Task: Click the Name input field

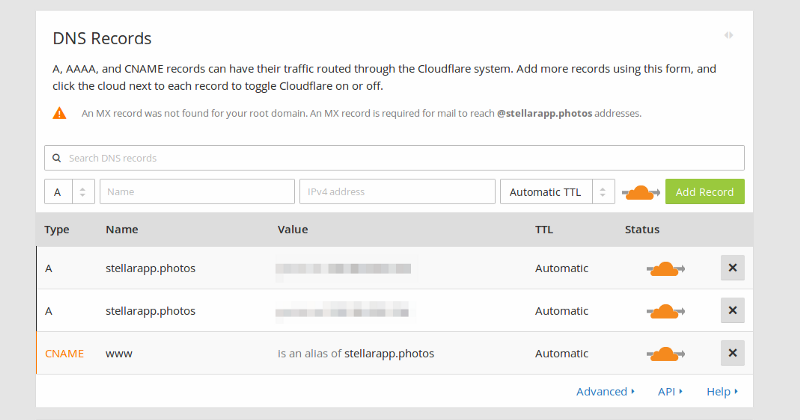Action: [x=197, y=191]
